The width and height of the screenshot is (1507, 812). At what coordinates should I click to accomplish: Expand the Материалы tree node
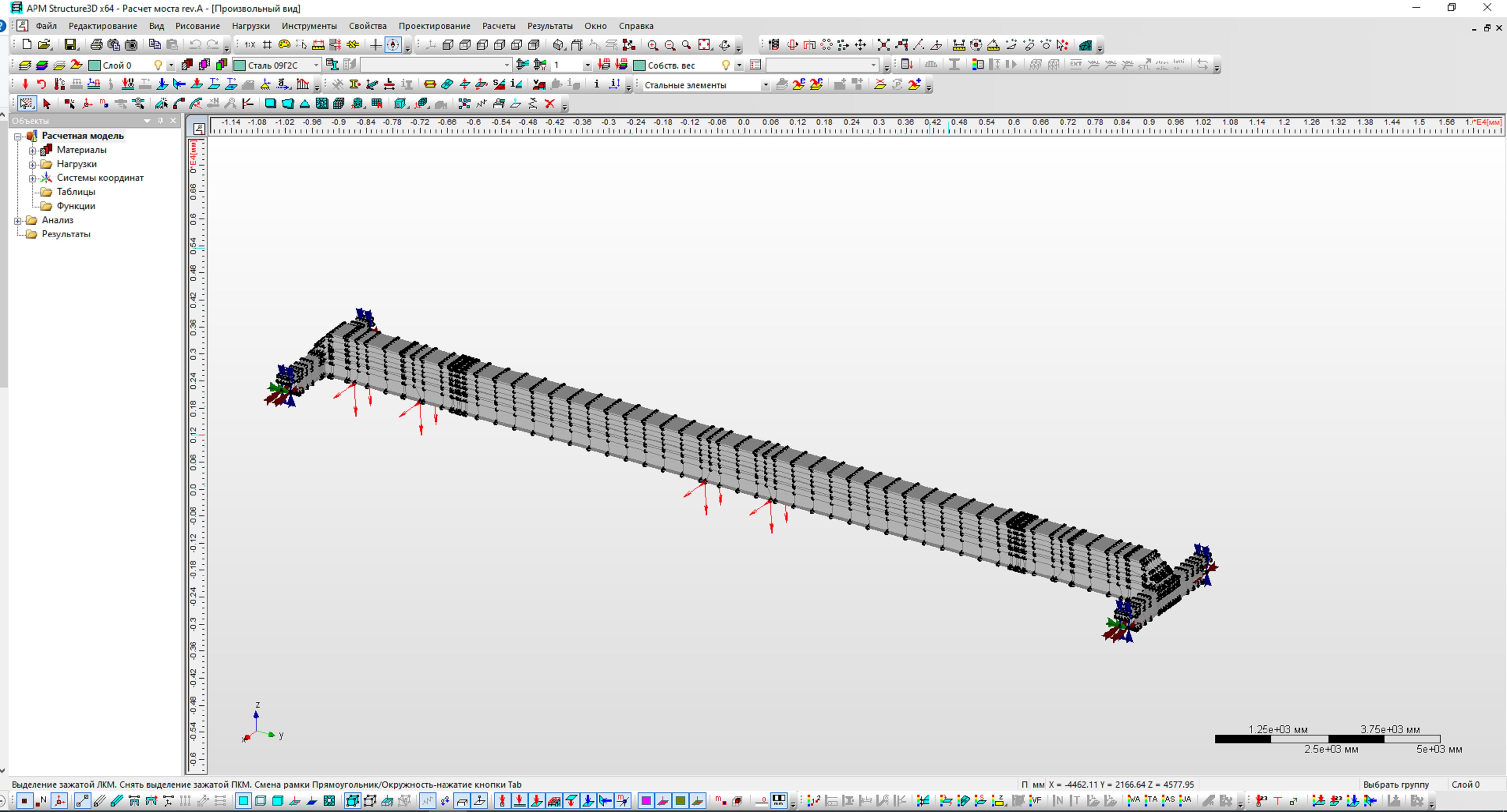(33, 150)
